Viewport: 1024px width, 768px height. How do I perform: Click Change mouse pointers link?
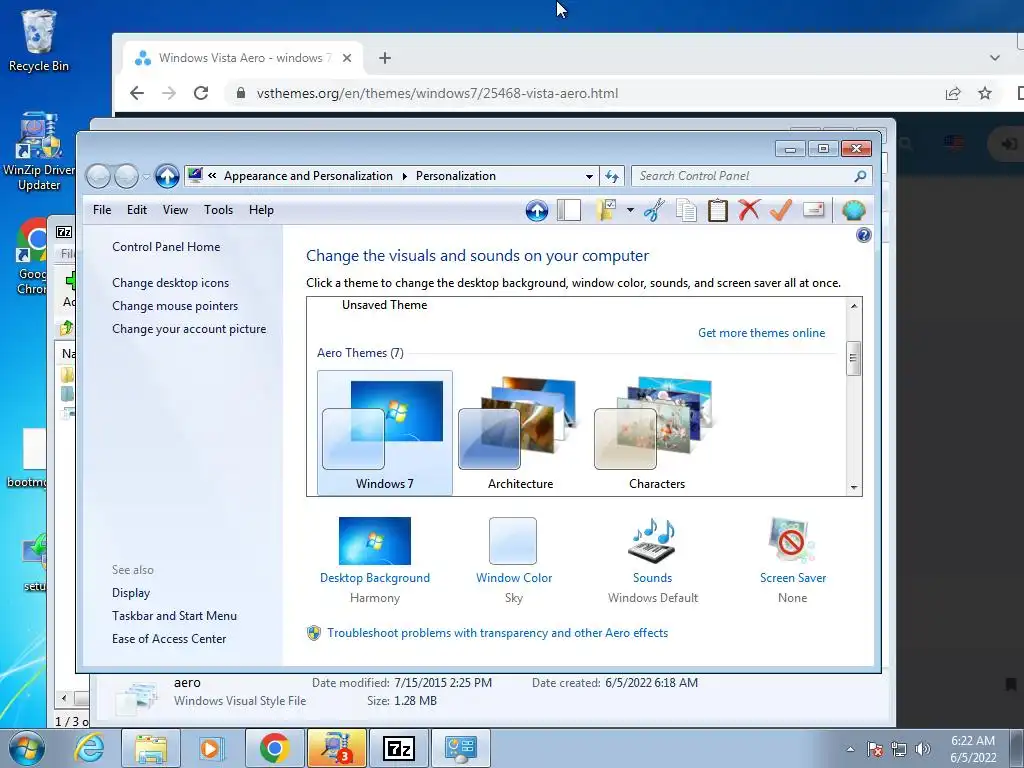pyautogui.click(x=175, y=306)
